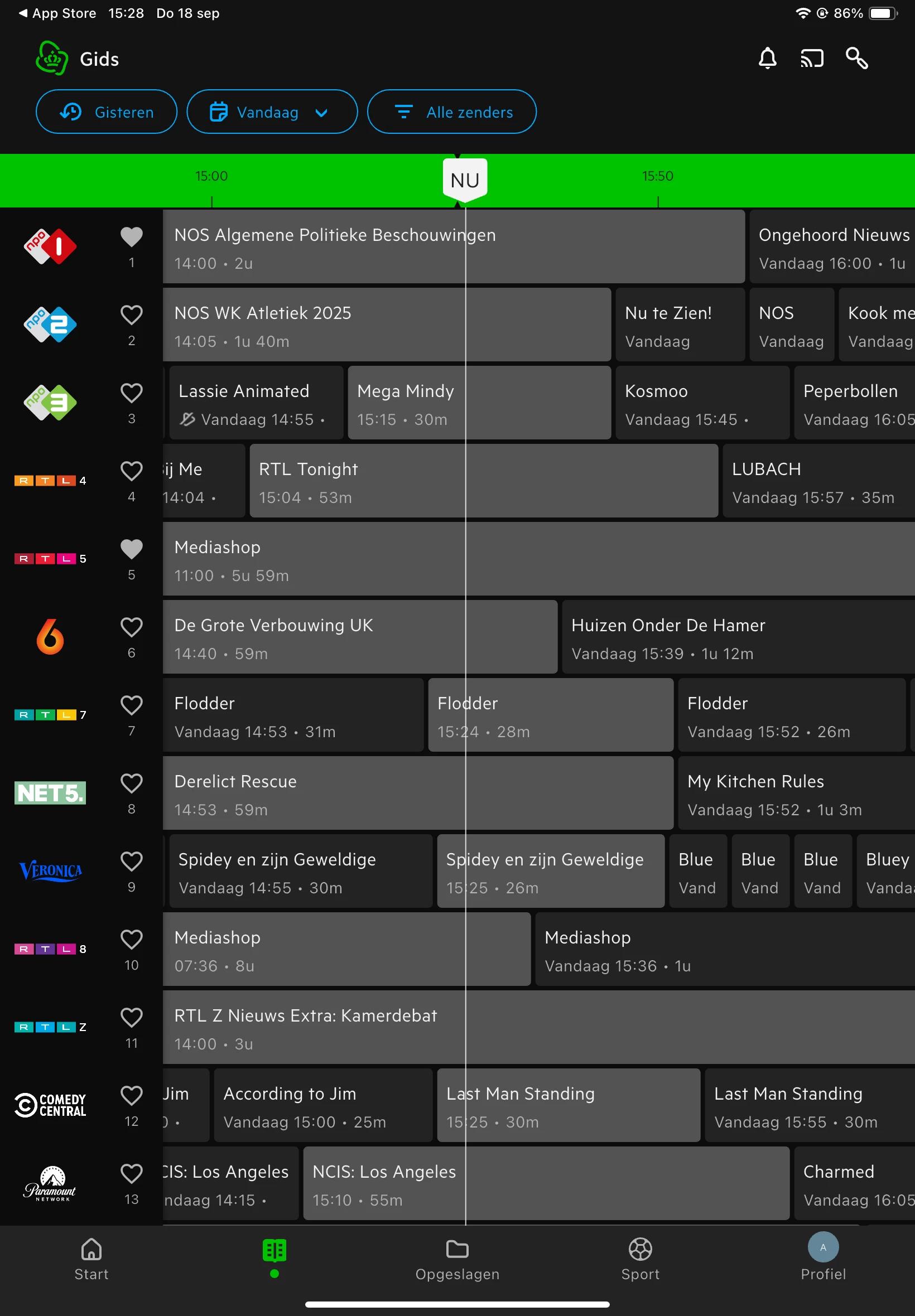Image resolution: width=915 pixels, height=1316 pixels.
Task: Unfavorite channel 5 RTL 5 heart
Action: coord(131,549)
